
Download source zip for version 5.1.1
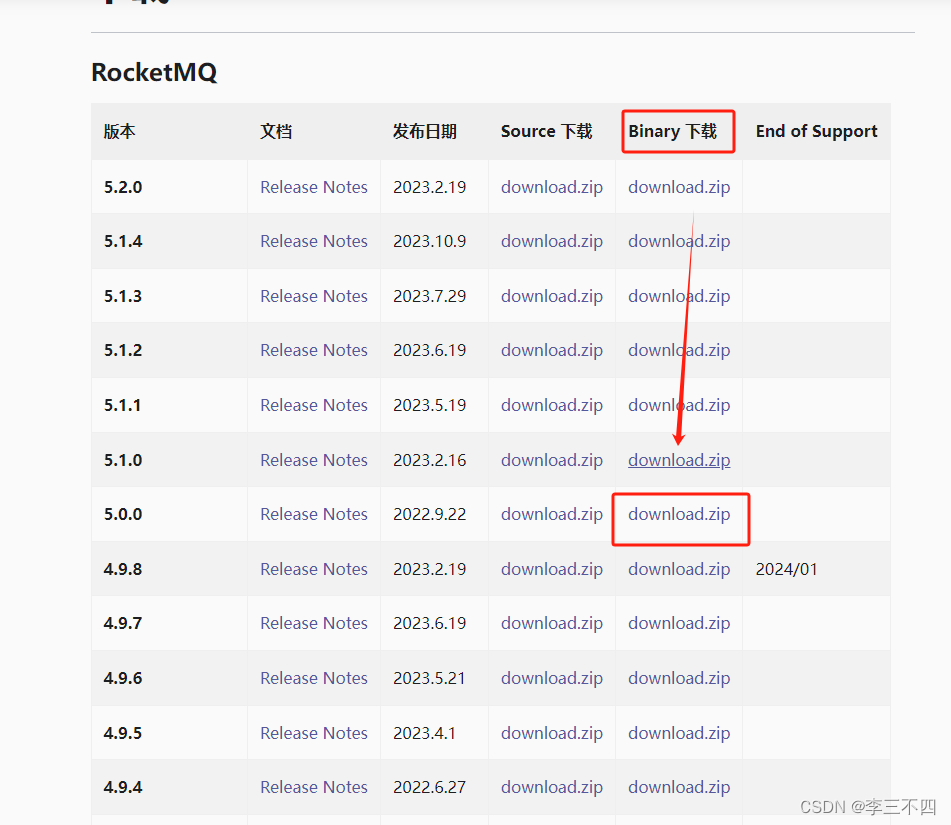click(x=552, y=405)
